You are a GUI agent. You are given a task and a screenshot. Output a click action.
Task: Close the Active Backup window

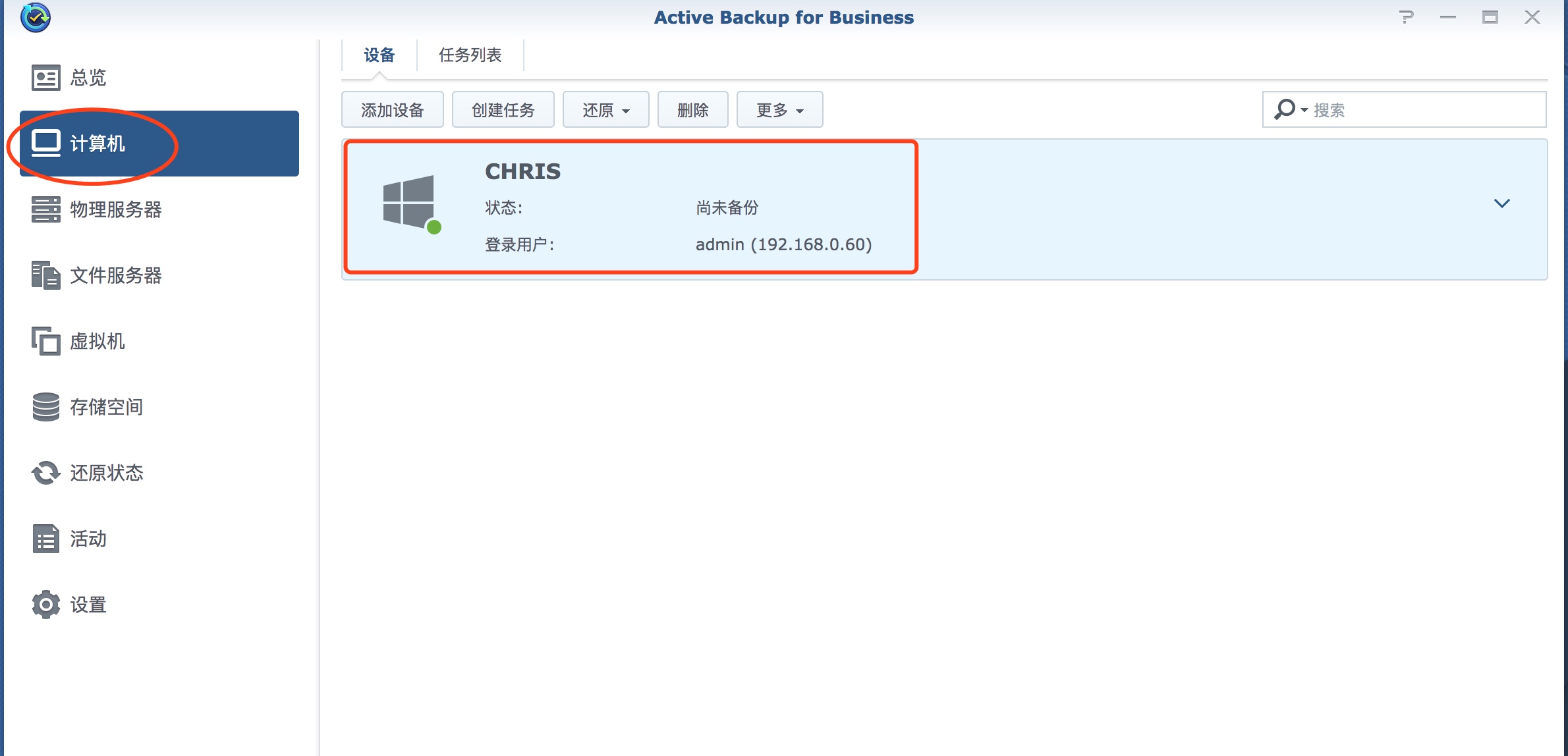1532,17
